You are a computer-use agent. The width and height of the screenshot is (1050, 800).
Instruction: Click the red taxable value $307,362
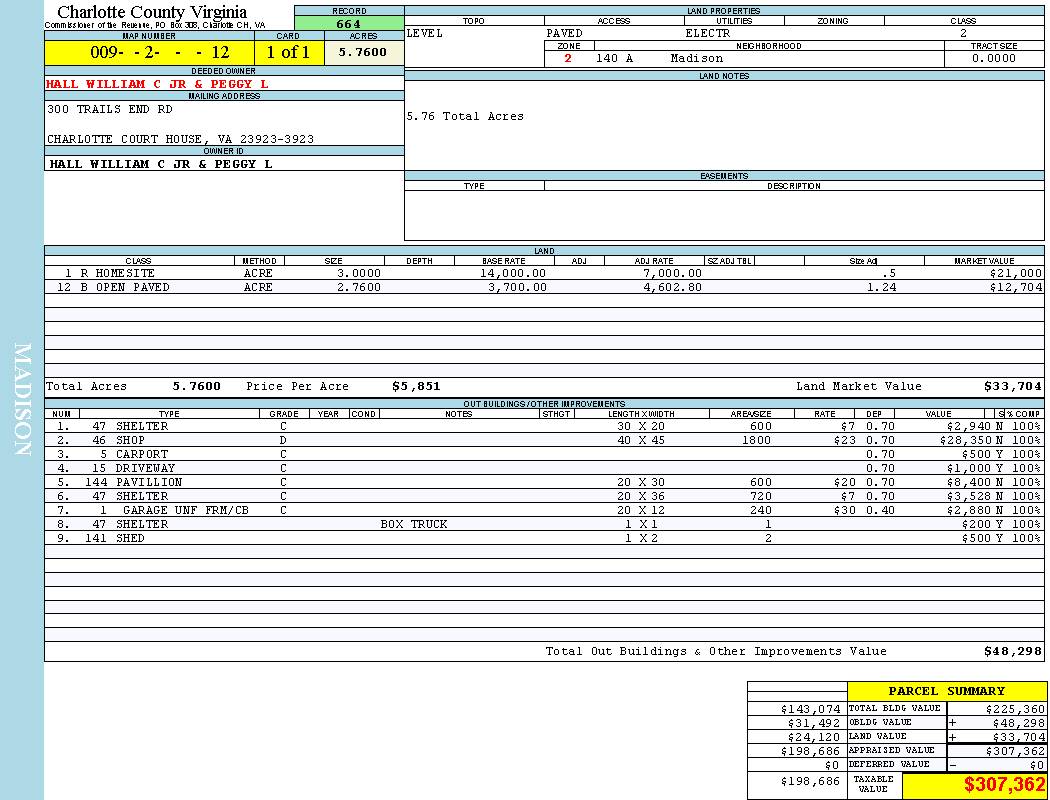click(1004, 786)
